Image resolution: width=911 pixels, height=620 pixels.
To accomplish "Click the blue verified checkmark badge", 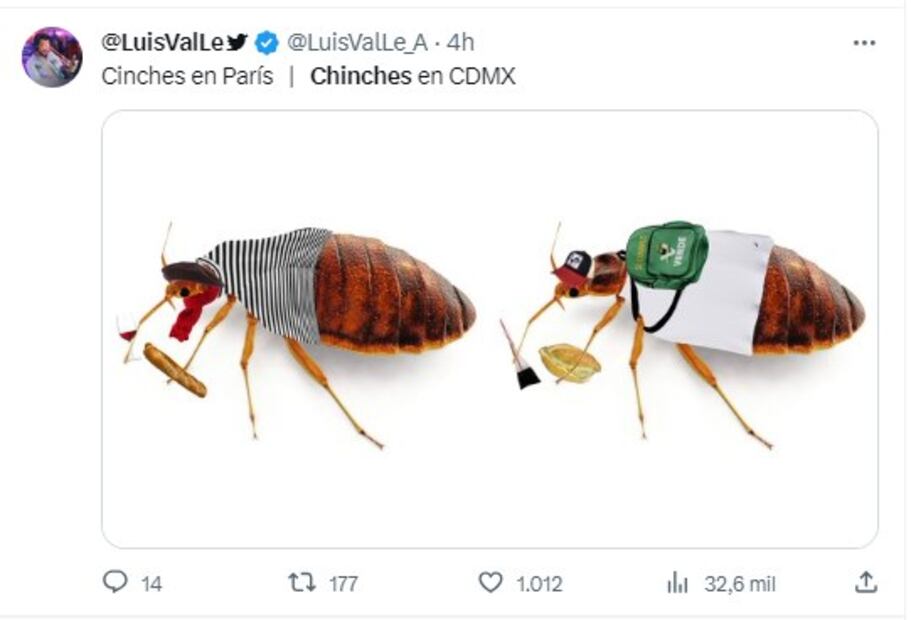I will [x=264, y=41].
